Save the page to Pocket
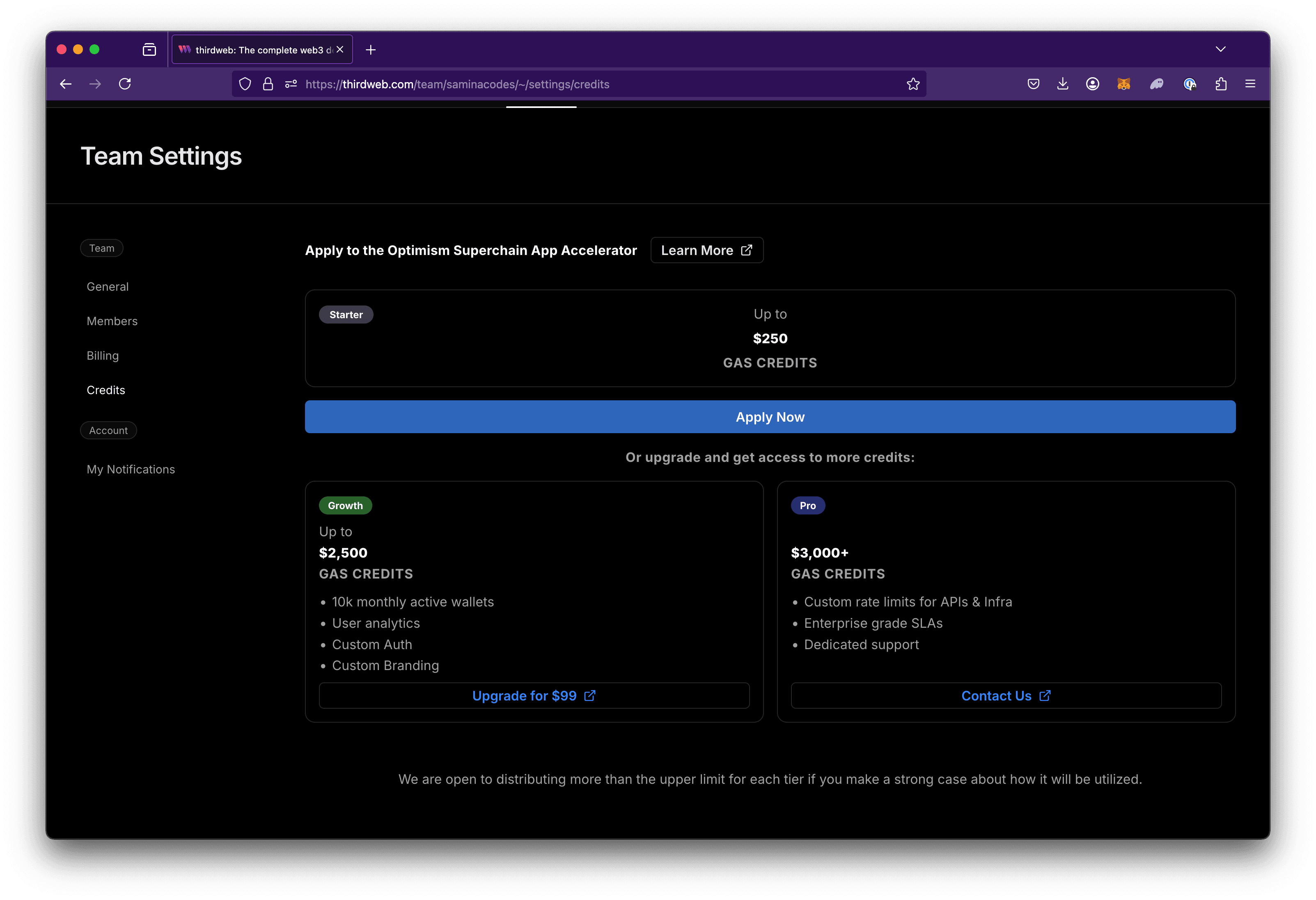This screenshot has width=1316, height=900. [x=1033, y=83]
